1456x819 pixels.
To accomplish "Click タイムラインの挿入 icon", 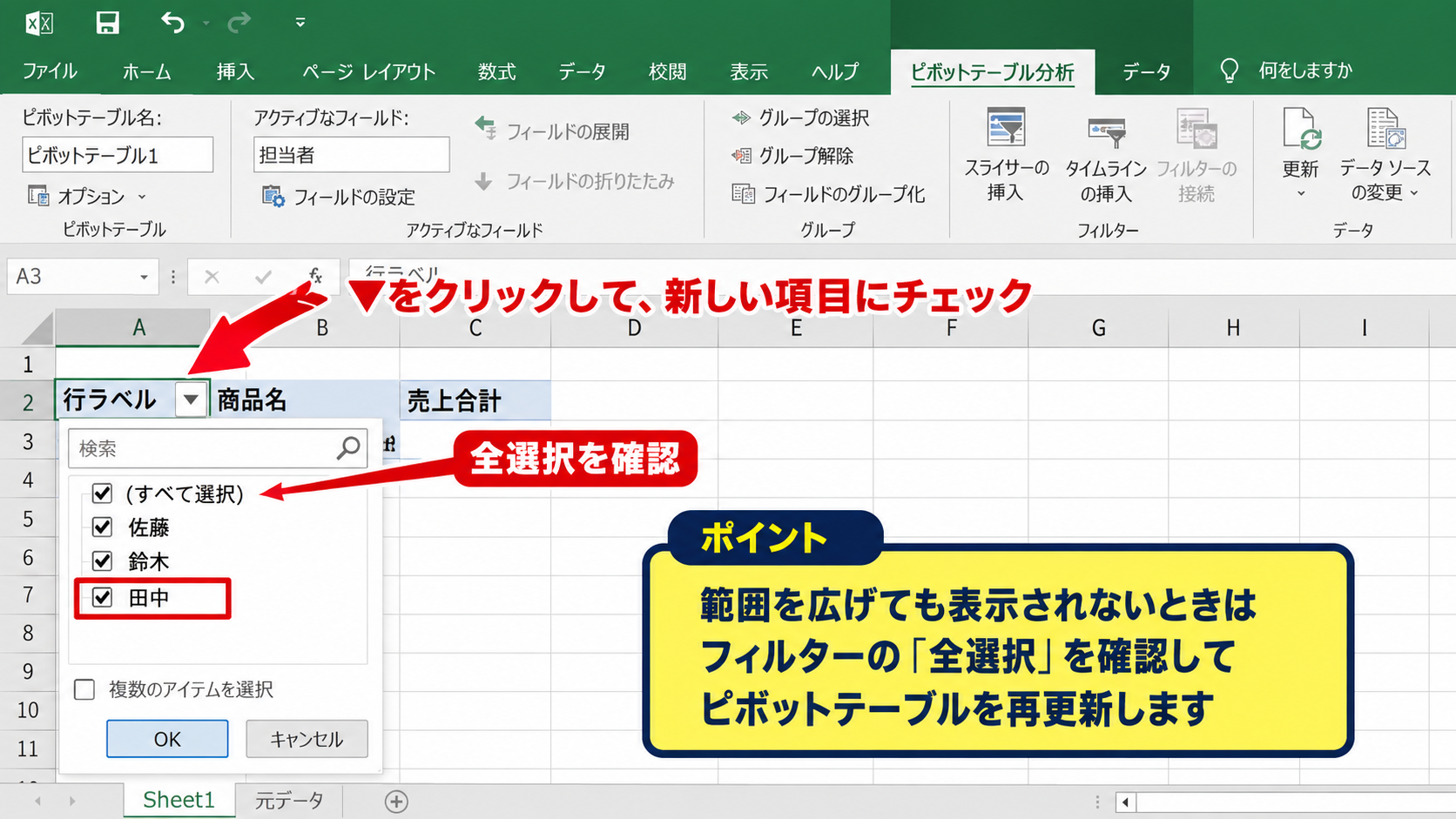I will 1106,133.
